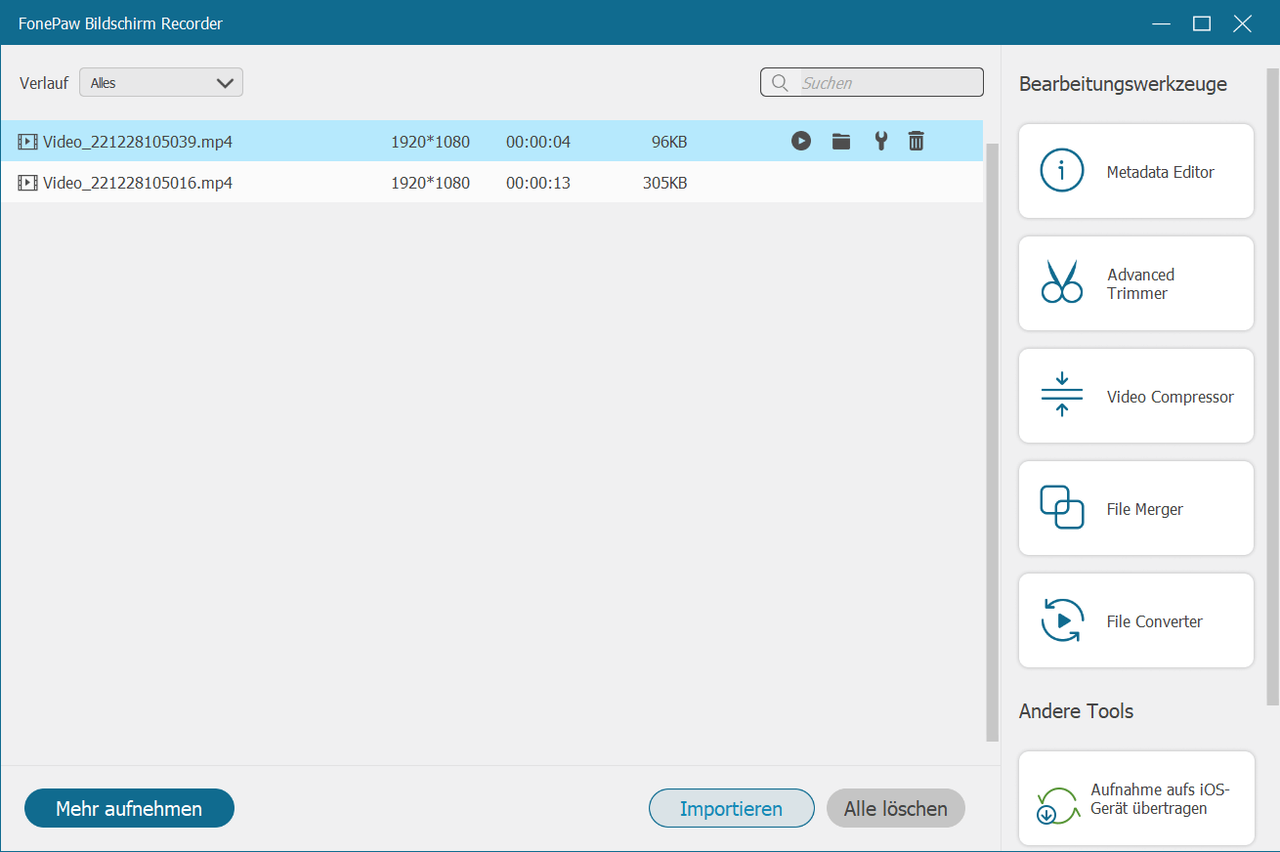The width and height of the screenshot is (1280, 852).
Task: Open the Metadata Editor info icon
Action: (1062, 171)
